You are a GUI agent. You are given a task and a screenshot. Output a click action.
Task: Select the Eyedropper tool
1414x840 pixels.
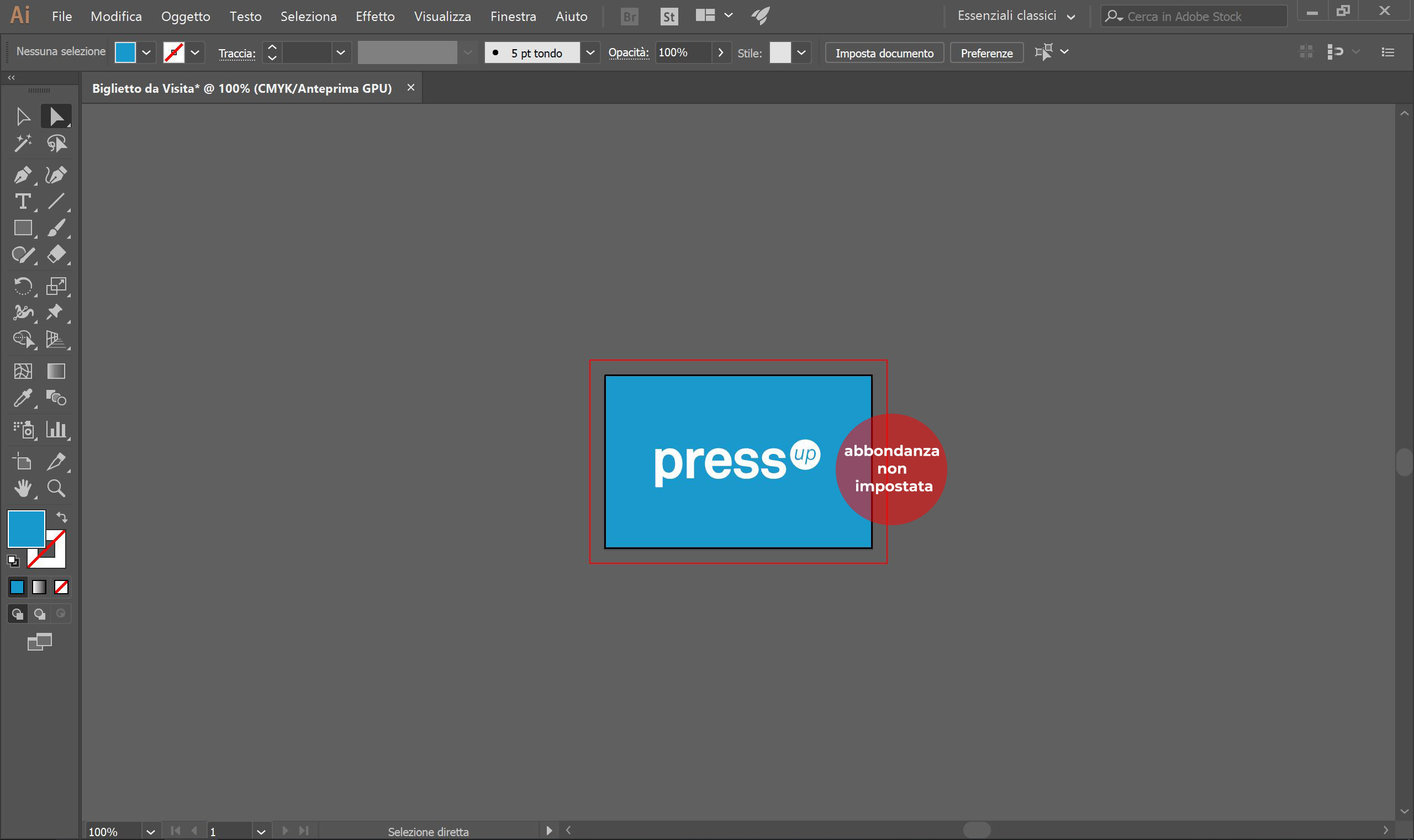[23, 399]
